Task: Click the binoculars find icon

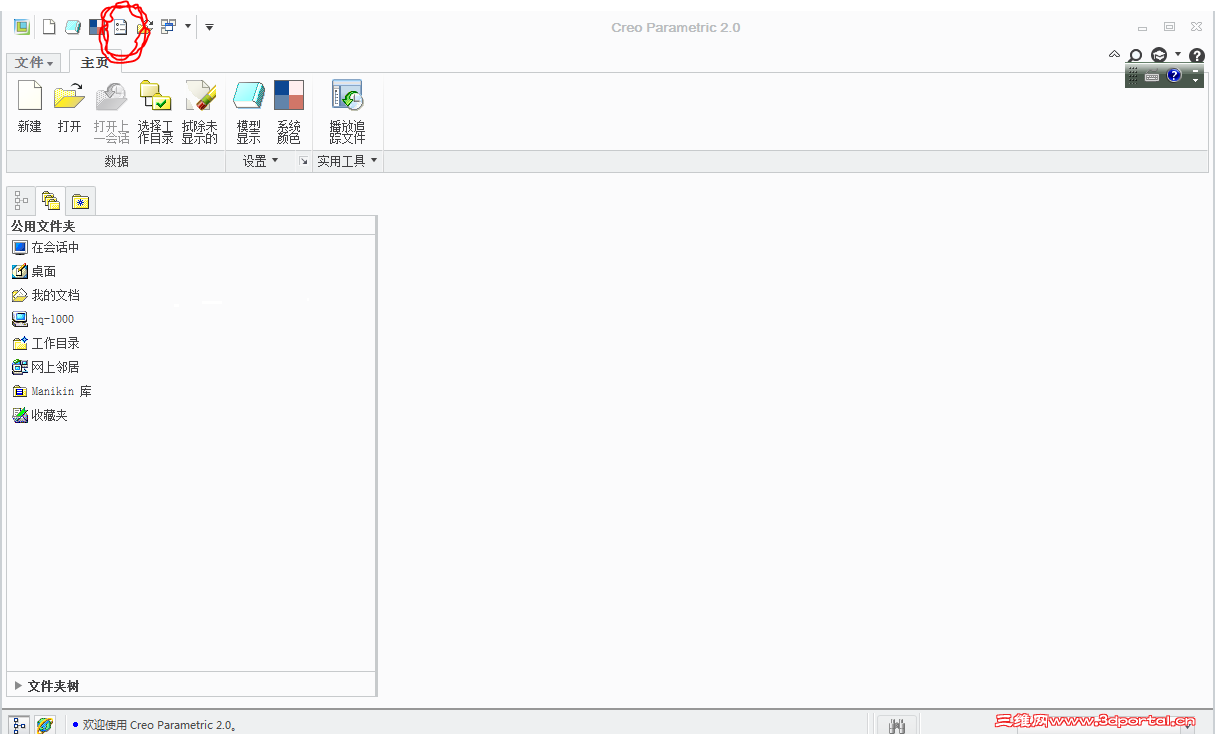Action: (897, 725)
